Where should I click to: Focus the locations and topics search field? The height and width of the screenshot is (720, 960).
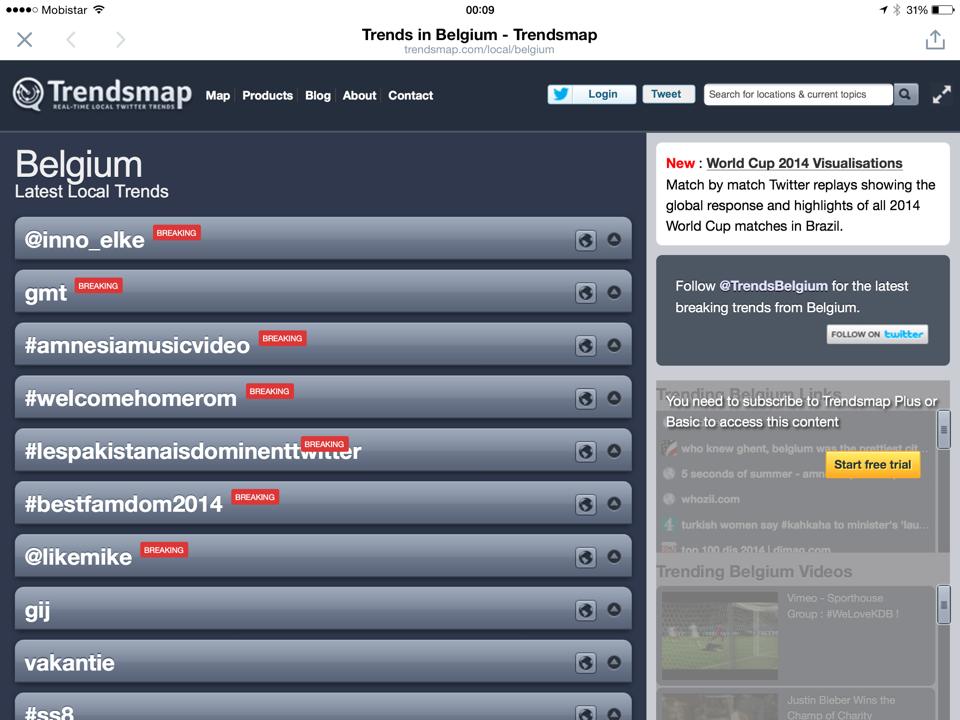pos(798,94)
